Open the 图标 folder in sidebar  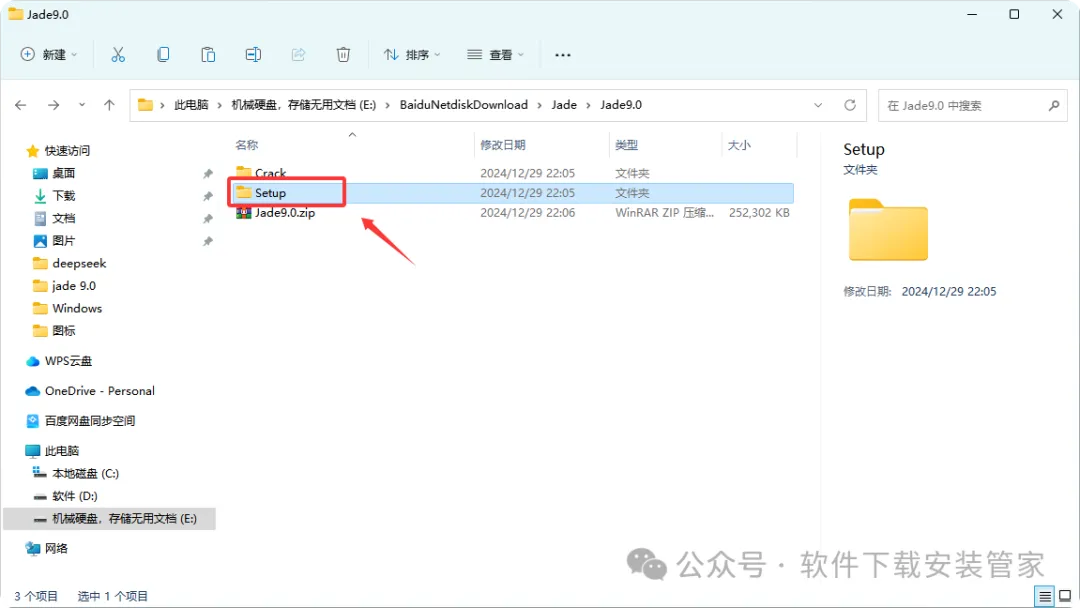coord(63,331)
